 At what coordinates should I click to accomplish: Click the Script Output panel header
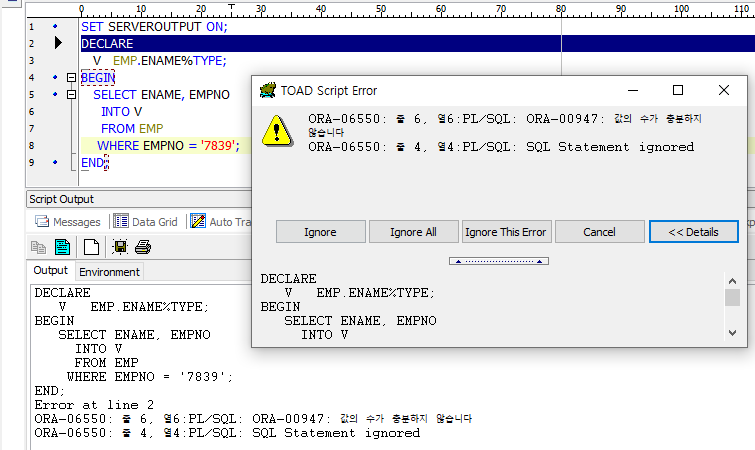pyautogui.click(x=139, y=199)
